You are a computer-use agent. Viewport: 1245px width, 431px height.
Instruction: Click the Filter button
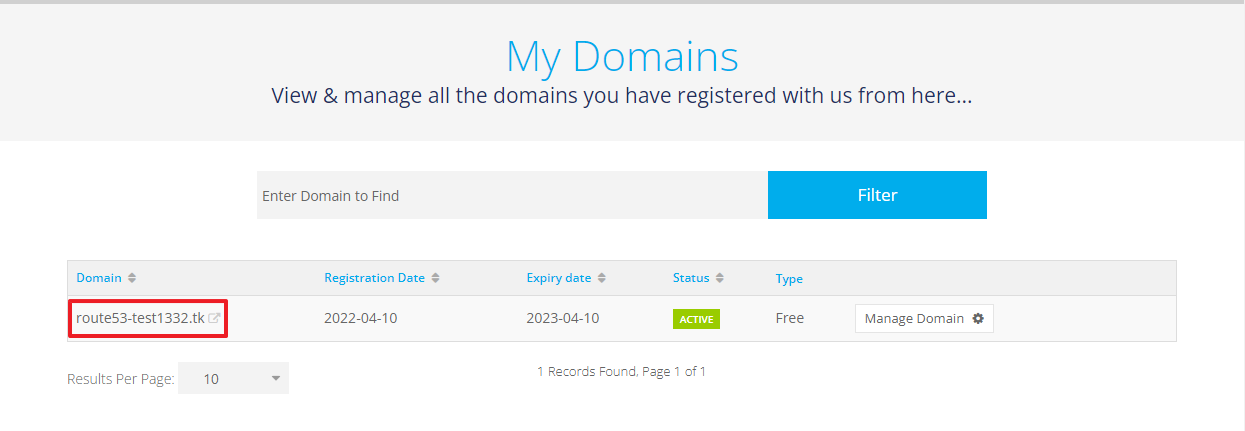[877, 195]
